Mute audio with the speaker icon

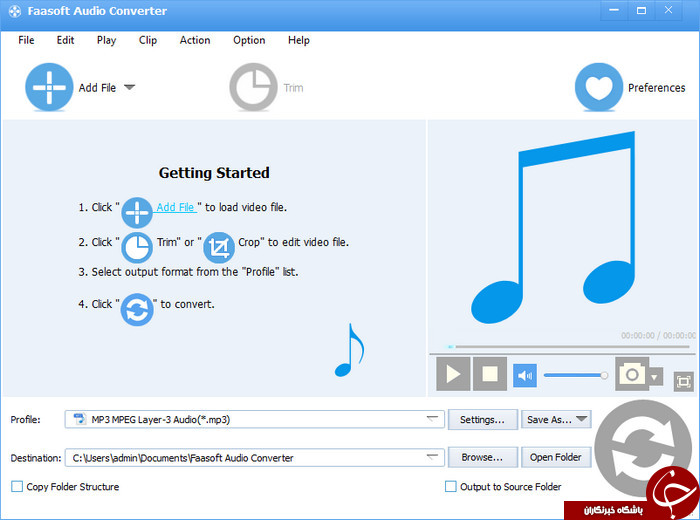525,376
